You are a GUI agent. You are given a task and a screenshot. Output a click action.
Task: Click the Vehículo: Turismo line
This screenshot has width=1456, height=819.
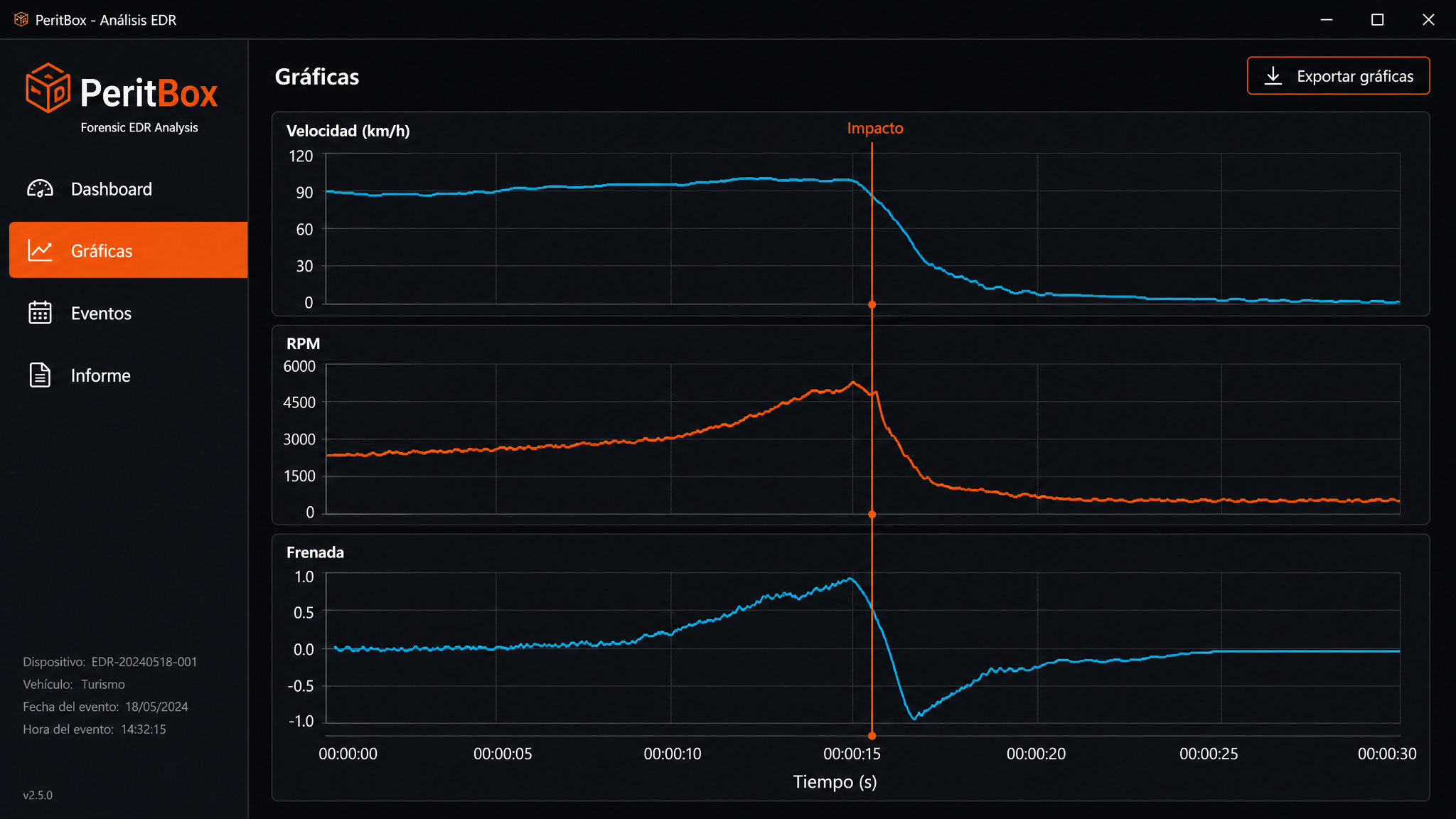pos(74,684)
